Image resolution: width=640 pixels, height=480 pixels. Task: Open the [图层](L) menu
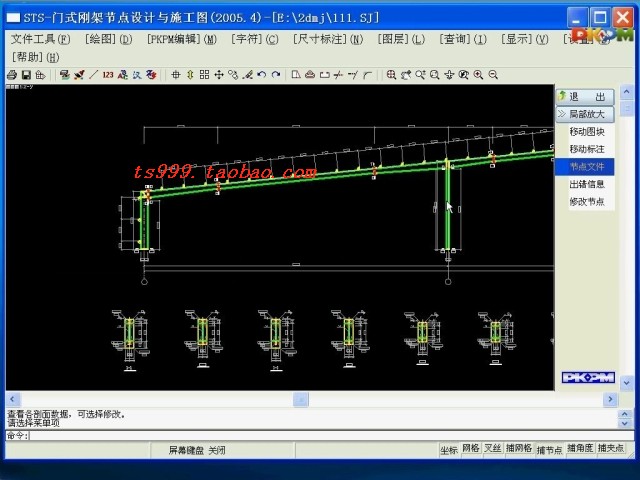pos(401,39)
